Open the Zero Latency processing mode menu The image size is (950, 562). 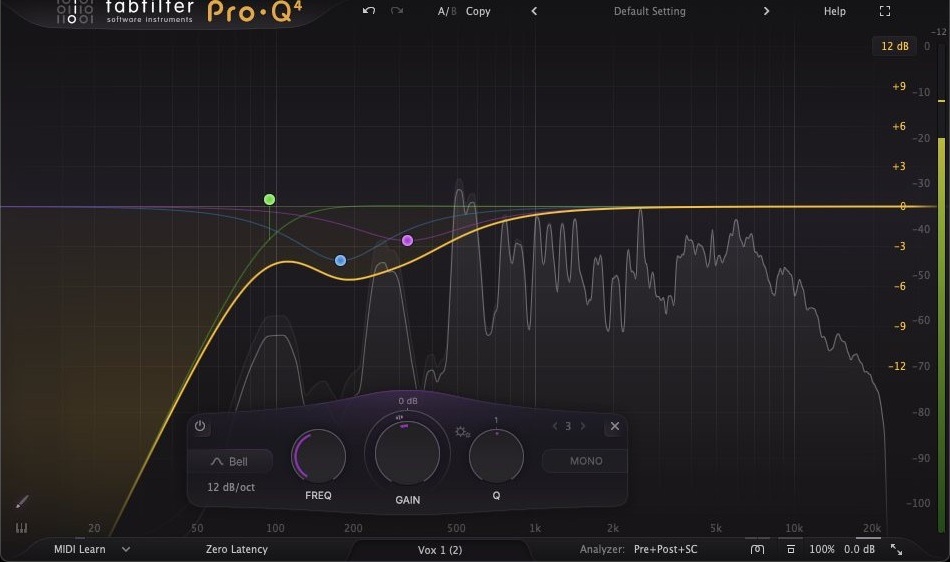(236, 549)
